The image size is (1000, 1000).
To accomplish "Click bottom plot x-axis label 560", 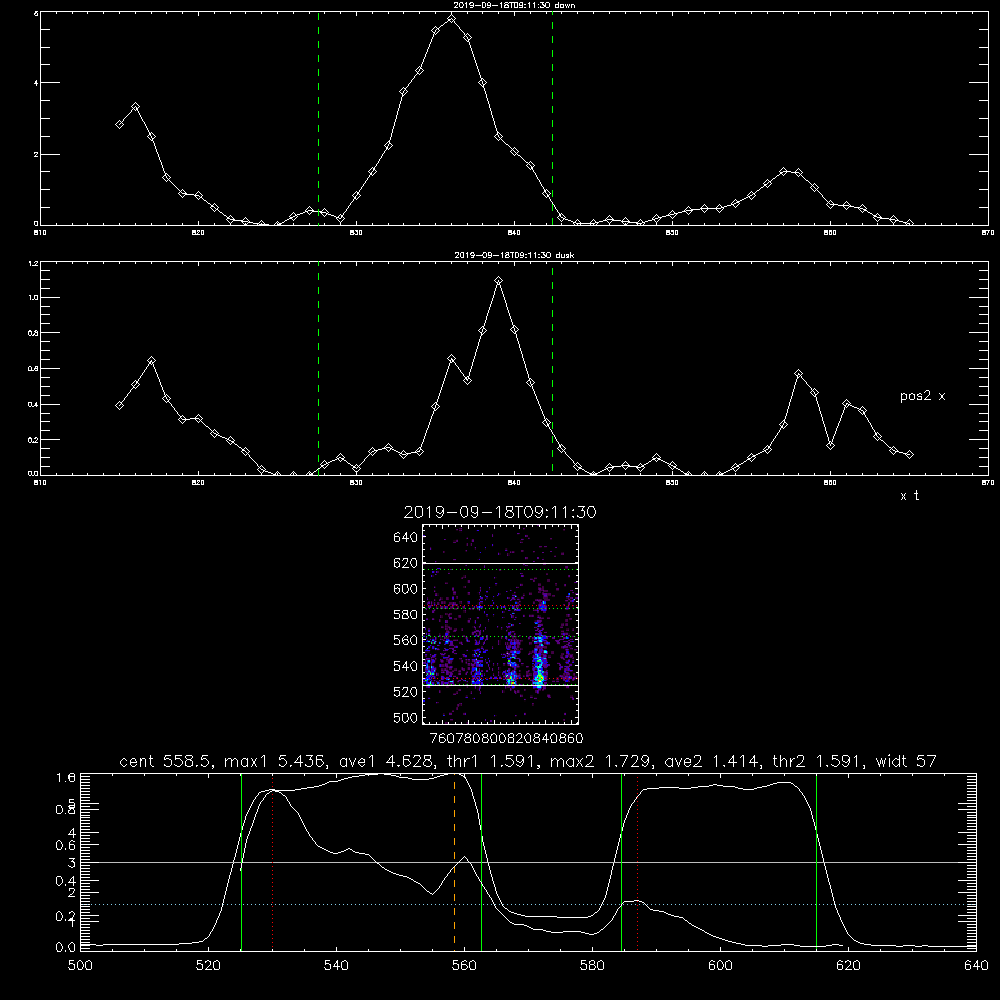I will [x=464, y=966].
